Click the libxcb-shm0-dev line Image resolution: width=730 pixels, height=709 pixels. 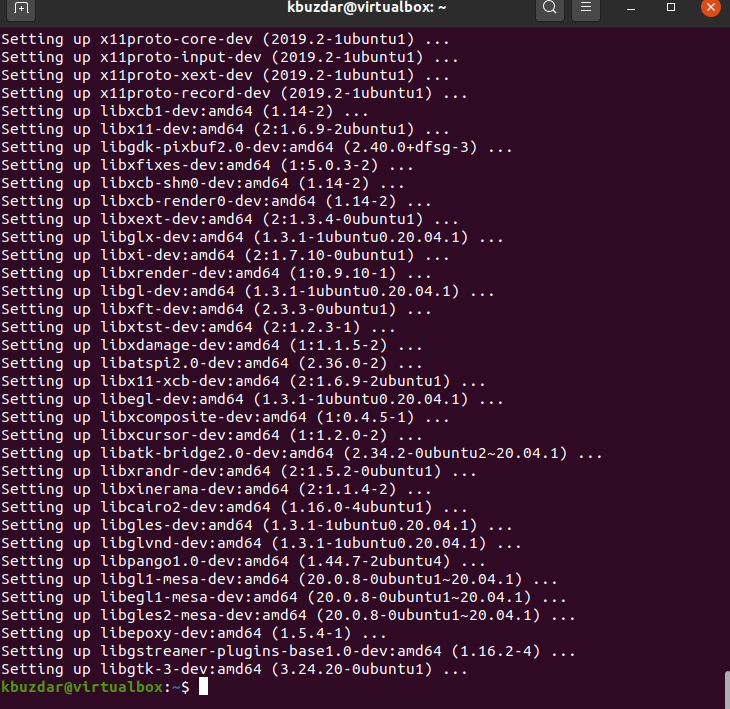click(203, 183)
